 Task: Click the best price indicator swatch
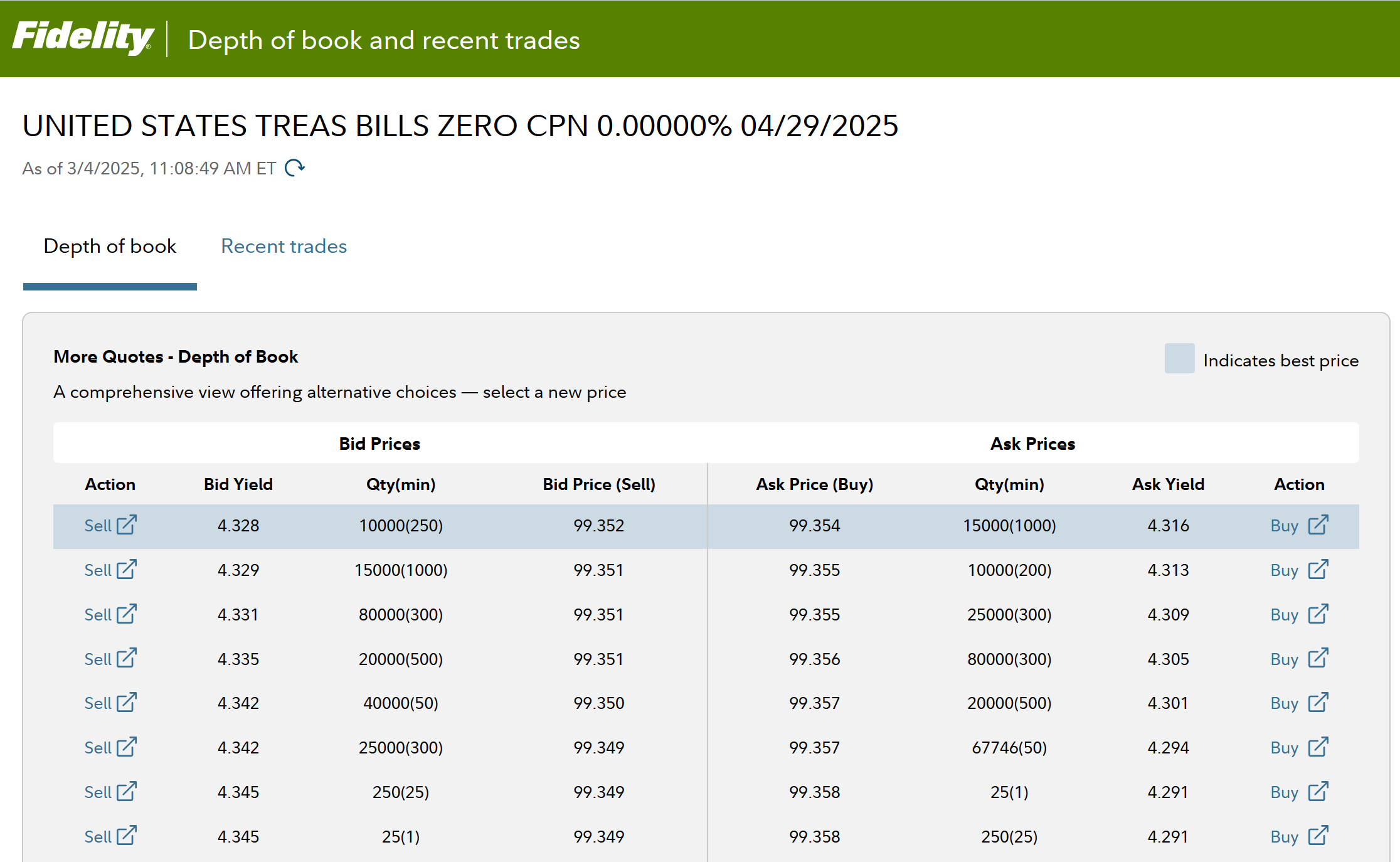click(x=1179, y=359)
